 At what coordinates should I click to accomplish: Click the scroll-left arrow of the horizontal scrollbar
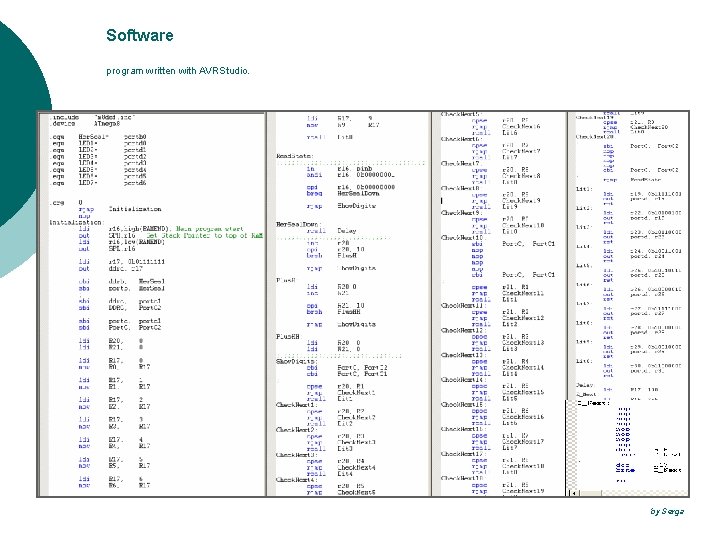(574, 493)
